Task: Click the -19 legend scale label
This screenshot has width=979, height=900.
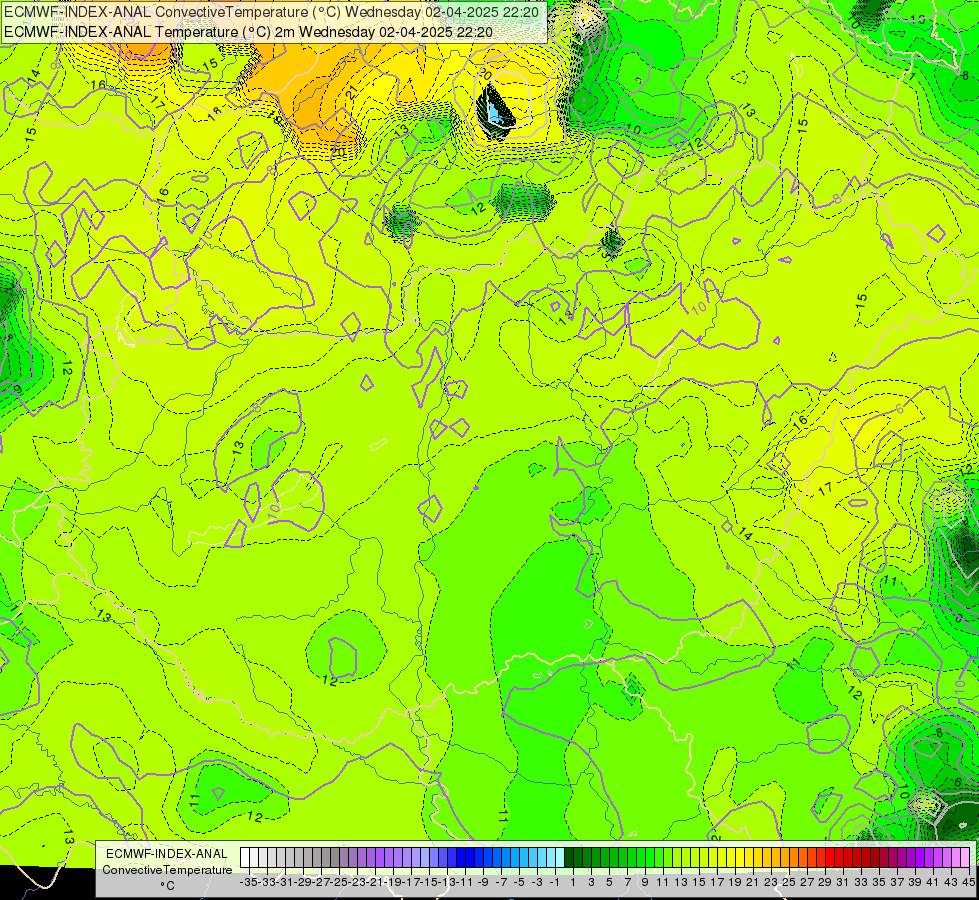Action: [393, 882]
